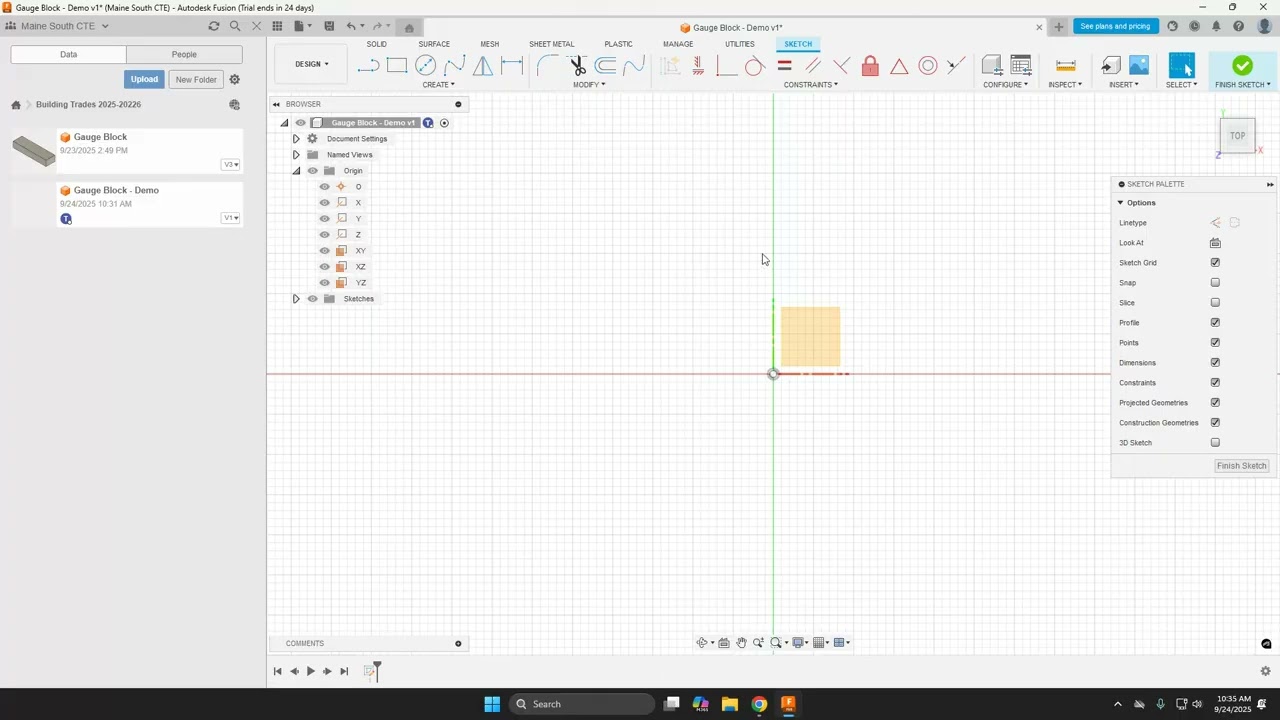Select the Sketch Dimension tool
The image size is (1280, 720).
point(512,66)
